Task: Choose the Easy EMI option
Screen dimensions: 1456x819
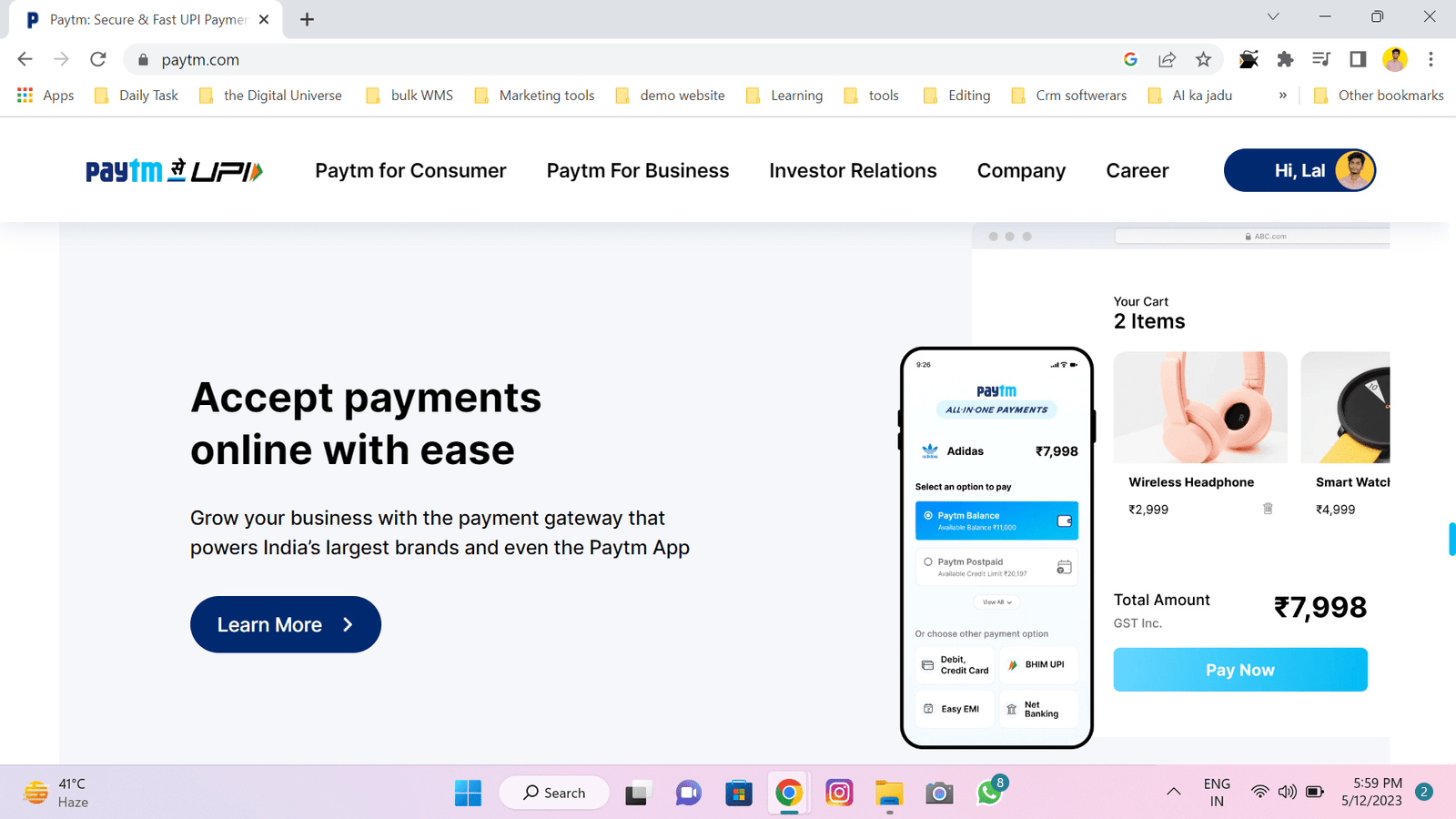Action: tap(955, 709)
